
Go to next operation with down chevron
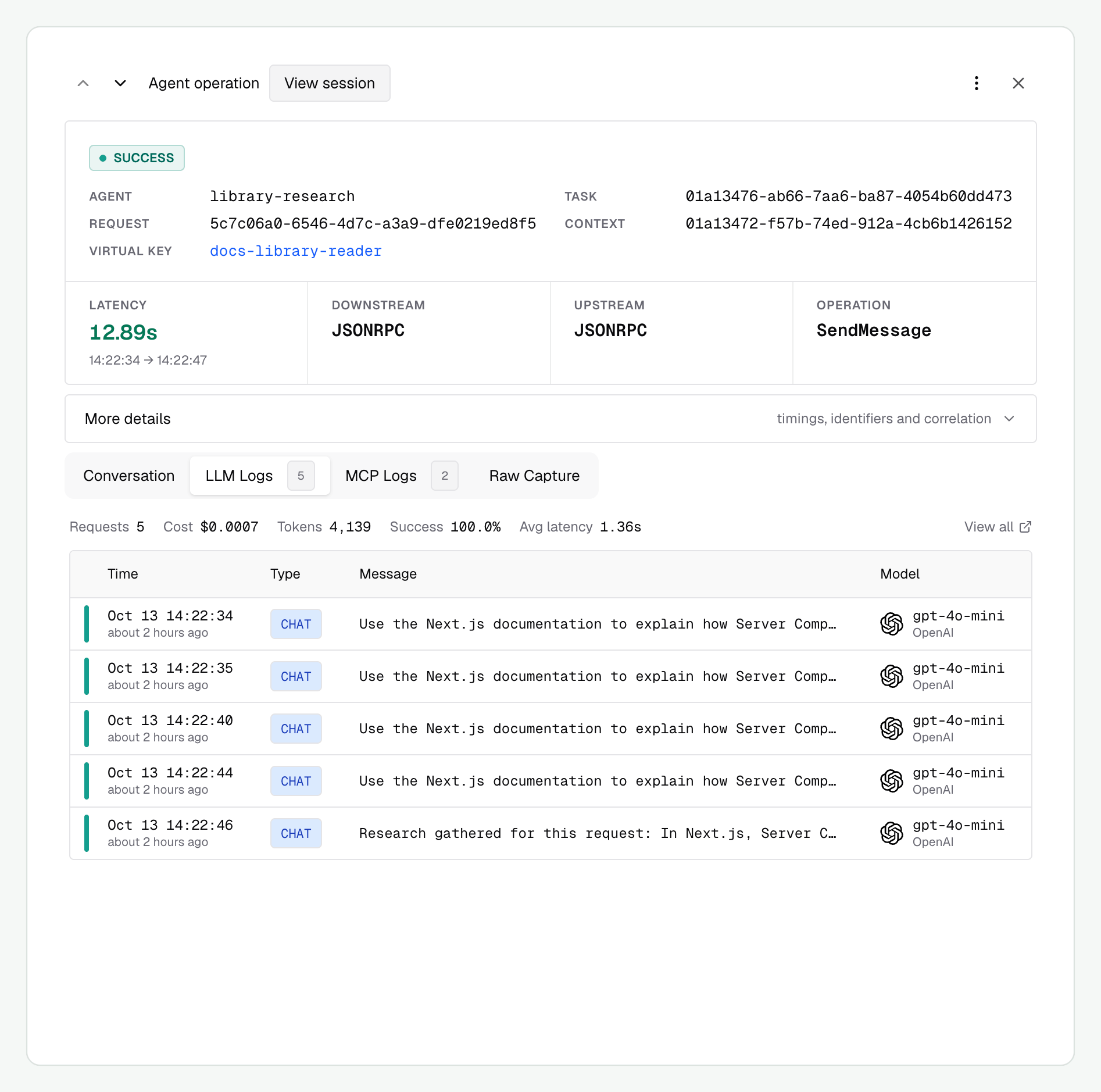pos(120,83)
